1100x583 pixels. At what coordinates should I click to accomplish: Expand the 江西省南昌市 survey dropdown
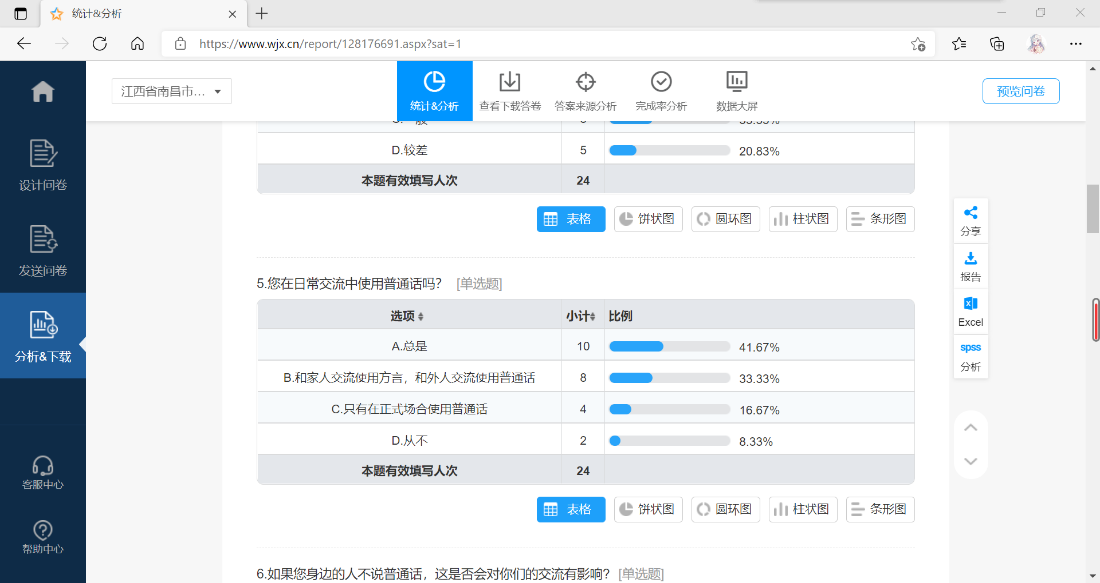tap(172, 91)
